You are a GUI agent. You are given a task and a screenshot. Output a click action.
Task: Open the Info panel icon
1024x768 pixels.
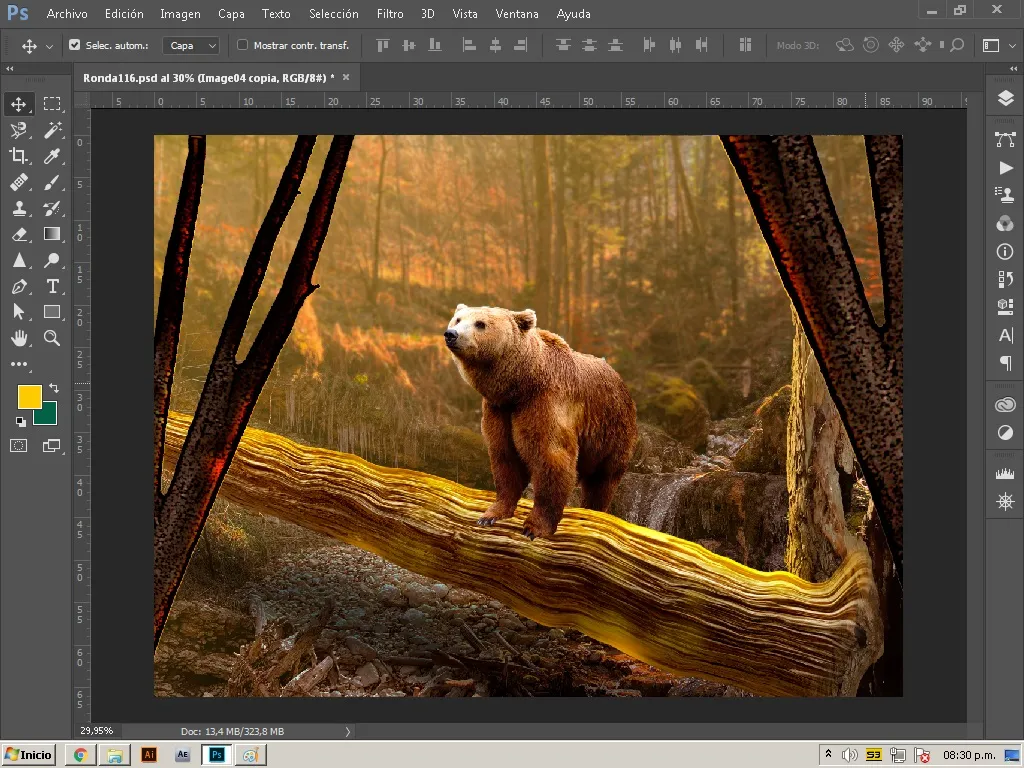point(1005,251)
